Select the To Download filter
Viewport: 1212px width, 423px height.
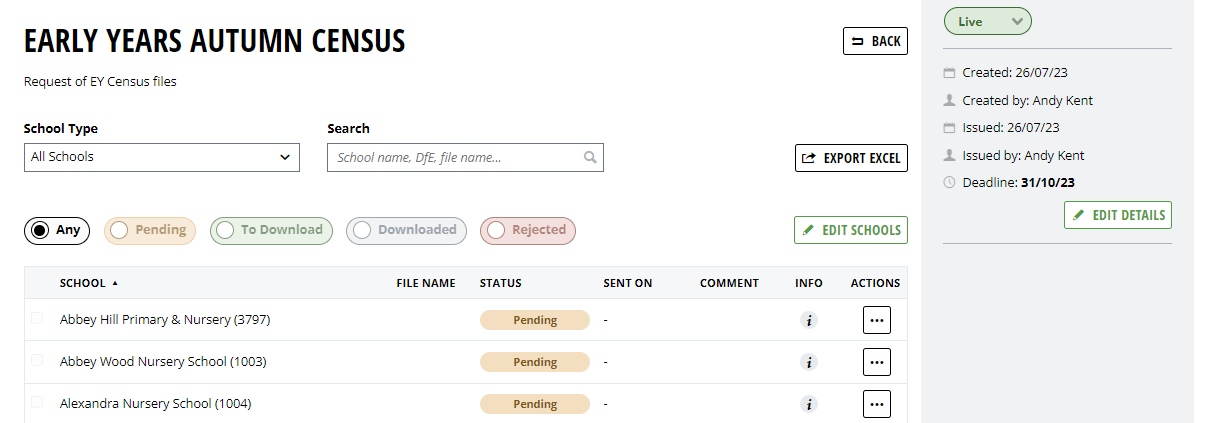(x=272, y=230)
